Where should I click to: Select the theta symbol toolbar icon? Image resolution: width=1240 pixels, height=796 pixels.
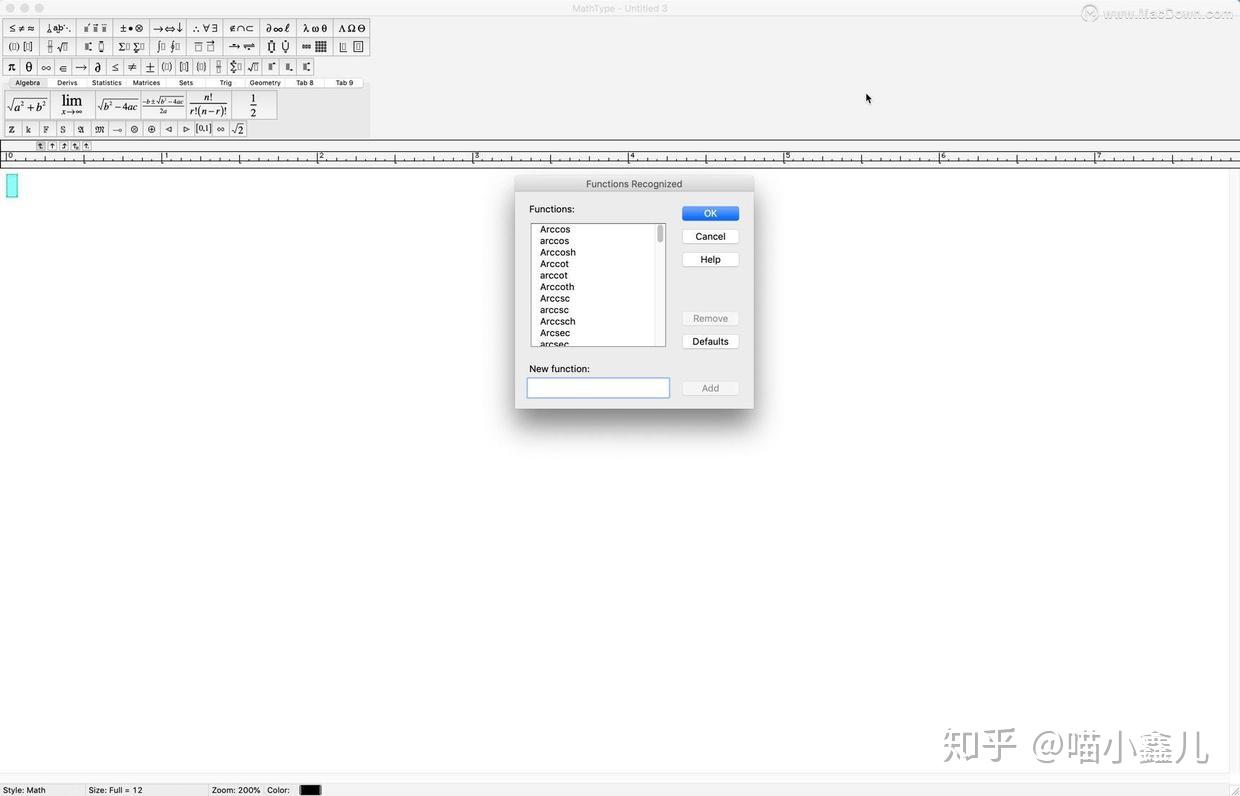(x=28, y=67)
